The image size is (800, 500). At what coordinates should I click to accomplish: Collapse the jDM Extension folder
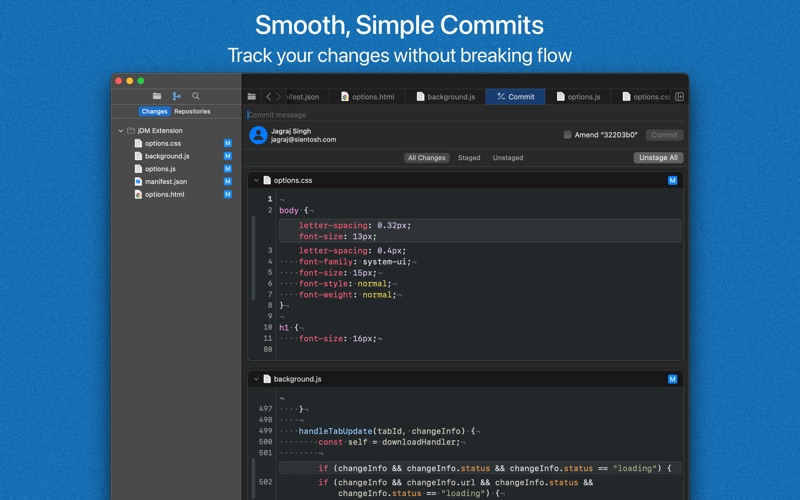coord(121,131)
